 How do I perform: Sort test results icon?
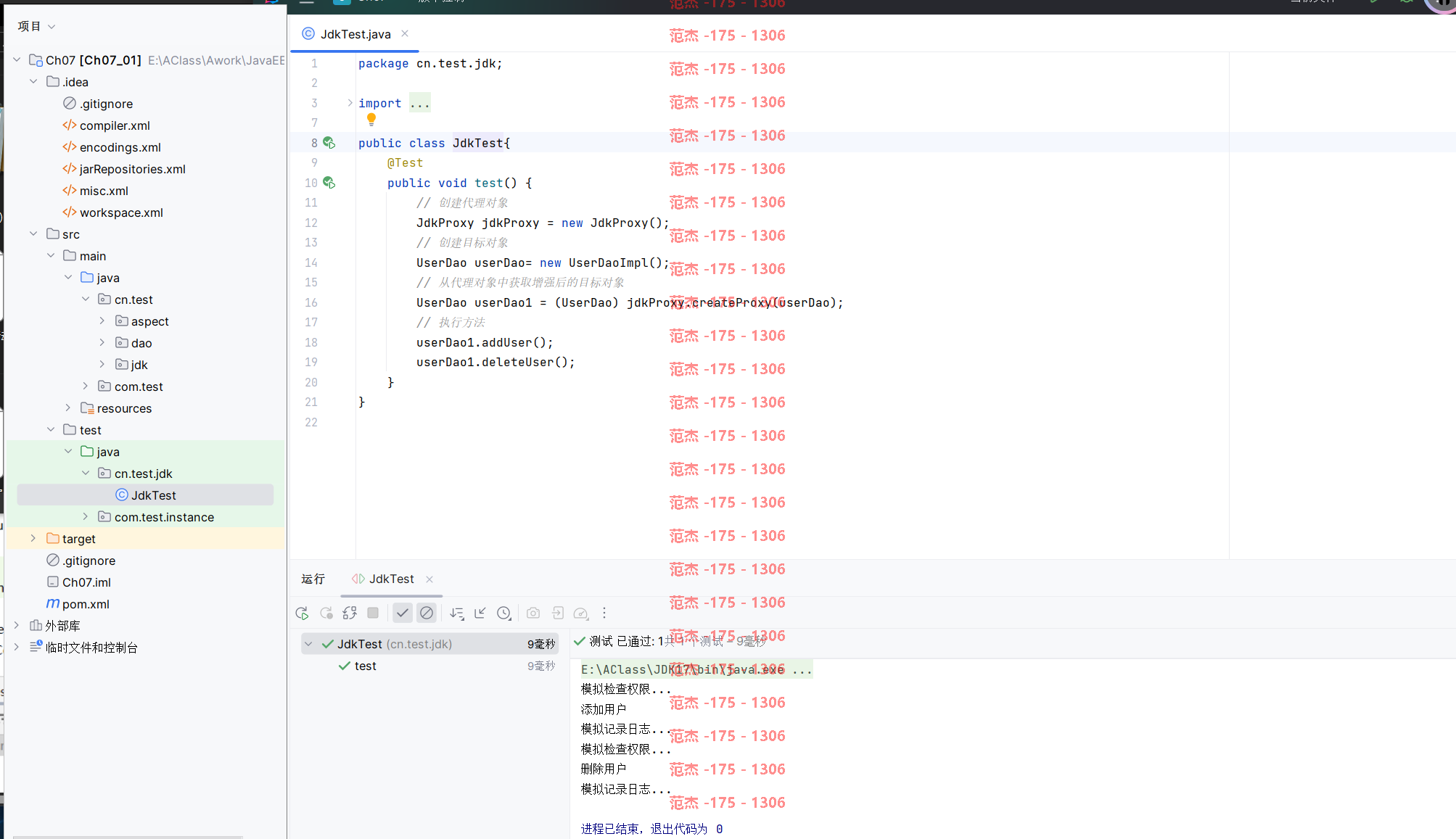pos(456,613)
